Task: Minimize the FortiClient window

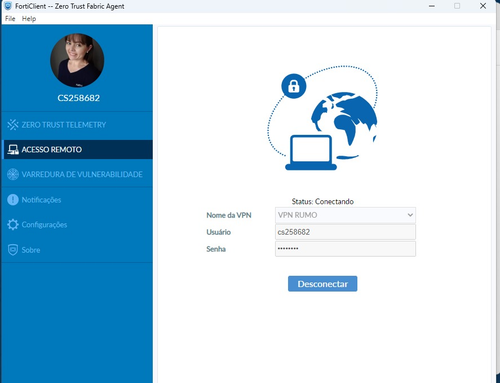Action: point(432,6)
